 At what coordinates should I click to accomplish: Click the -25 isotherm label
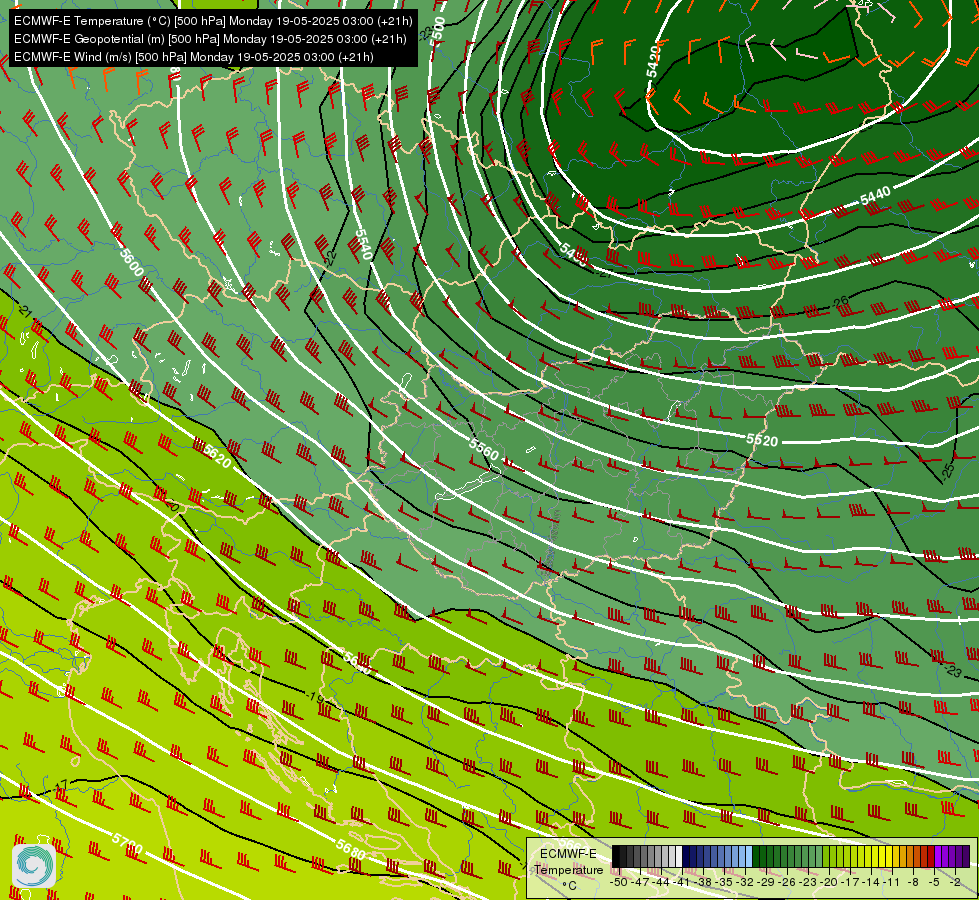pos(948,470)
